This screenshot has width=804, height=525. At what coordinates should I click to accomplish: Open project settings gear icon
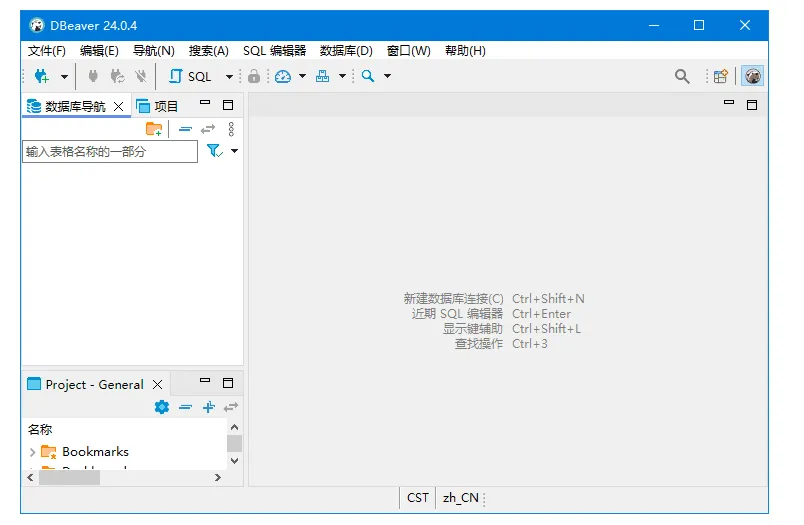click(162, 407)
